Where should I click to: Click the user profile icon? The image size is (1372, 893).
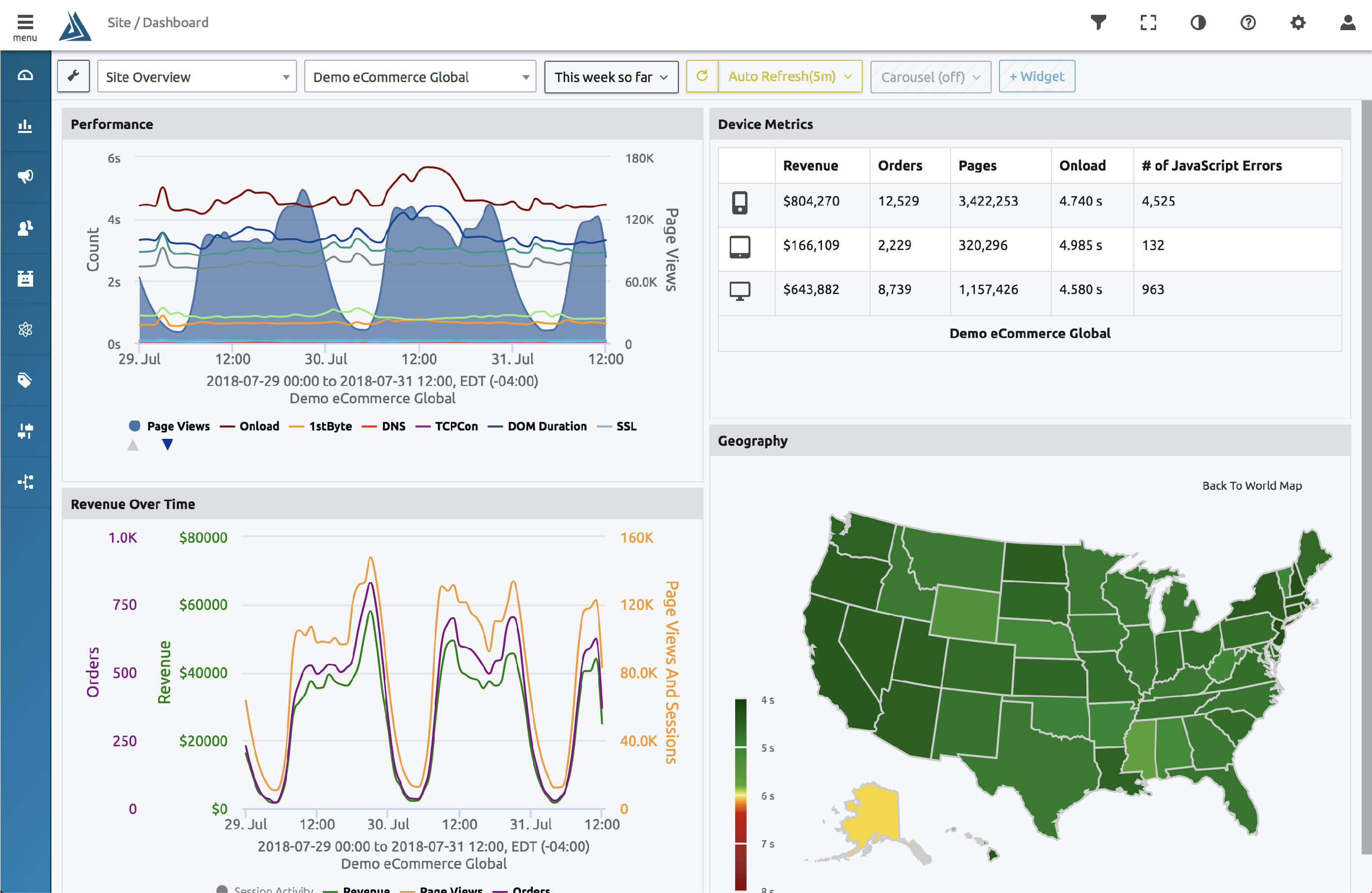point(1347,23)
